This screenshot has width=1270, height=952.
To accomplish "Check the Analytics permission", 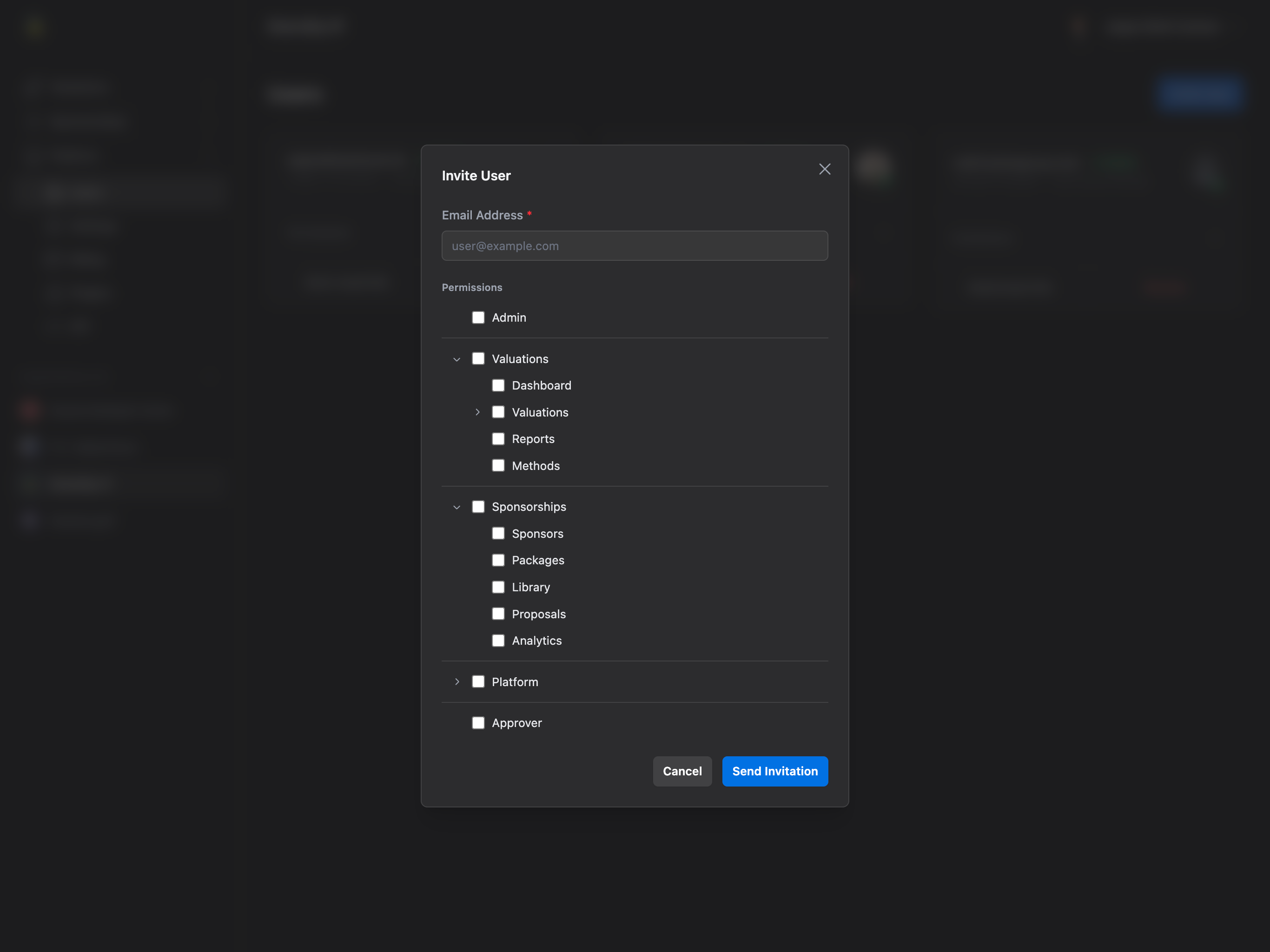I will tap(498, 640).
